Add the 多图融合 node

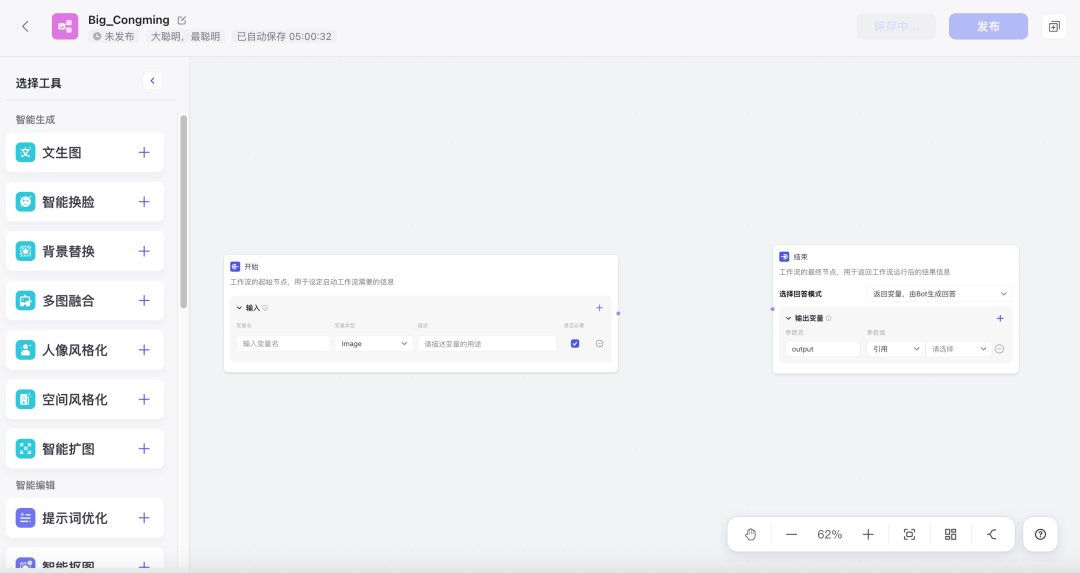[144, 300]
